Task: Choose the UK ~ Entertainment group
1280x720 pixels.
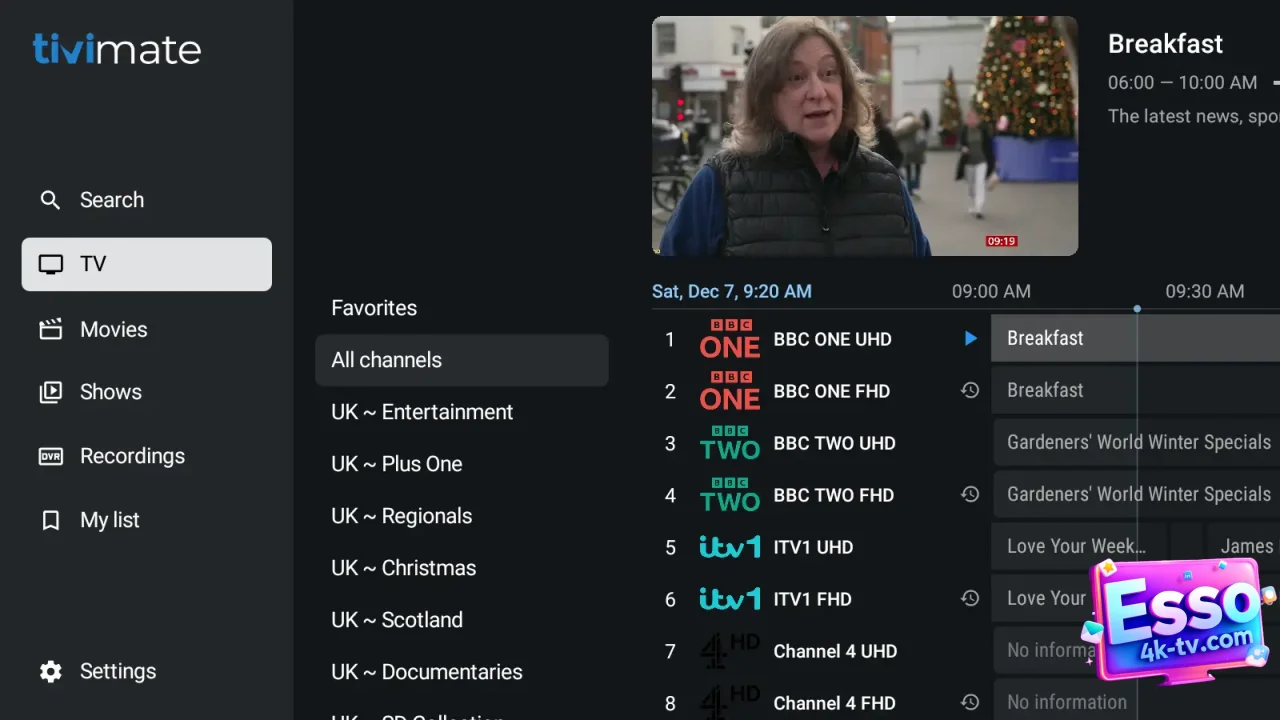Action: click(x=422, y=412)
